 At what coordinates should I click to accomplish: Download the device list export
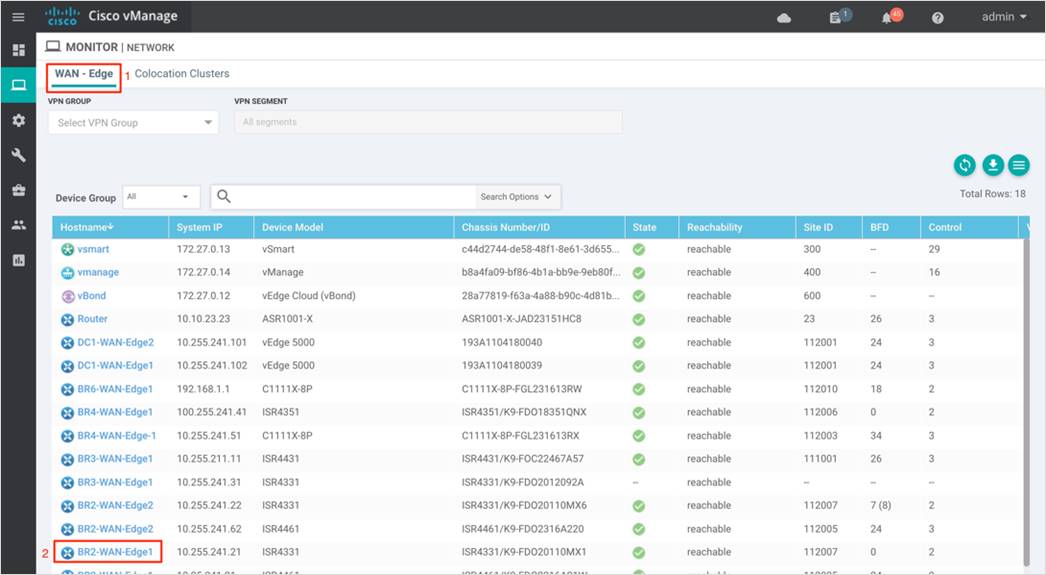[x=993, y=165]
